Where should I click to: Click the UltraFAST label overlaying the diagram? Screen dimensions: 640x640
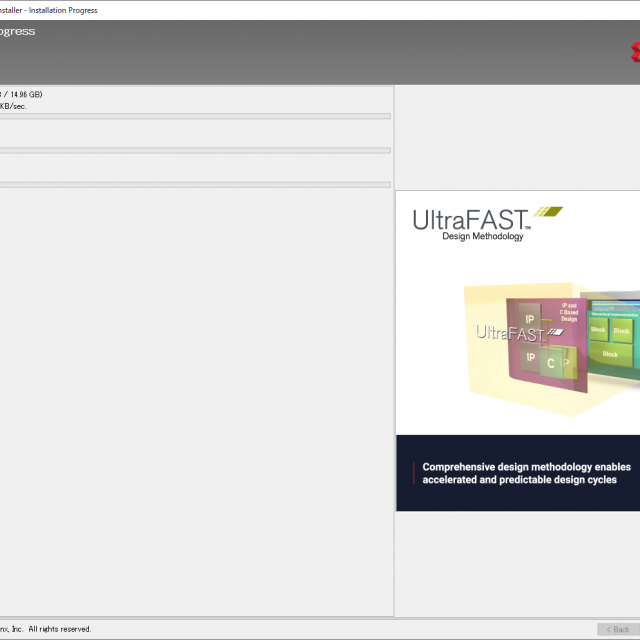[x=508, y=333]
